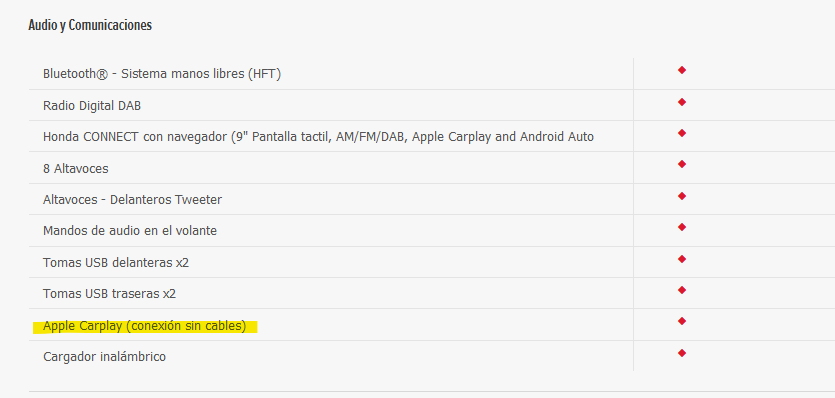The height and width of the screenshot is (398, 835).
Task: Select Mandos de audio en el volante
Action: tap(130, 231)
